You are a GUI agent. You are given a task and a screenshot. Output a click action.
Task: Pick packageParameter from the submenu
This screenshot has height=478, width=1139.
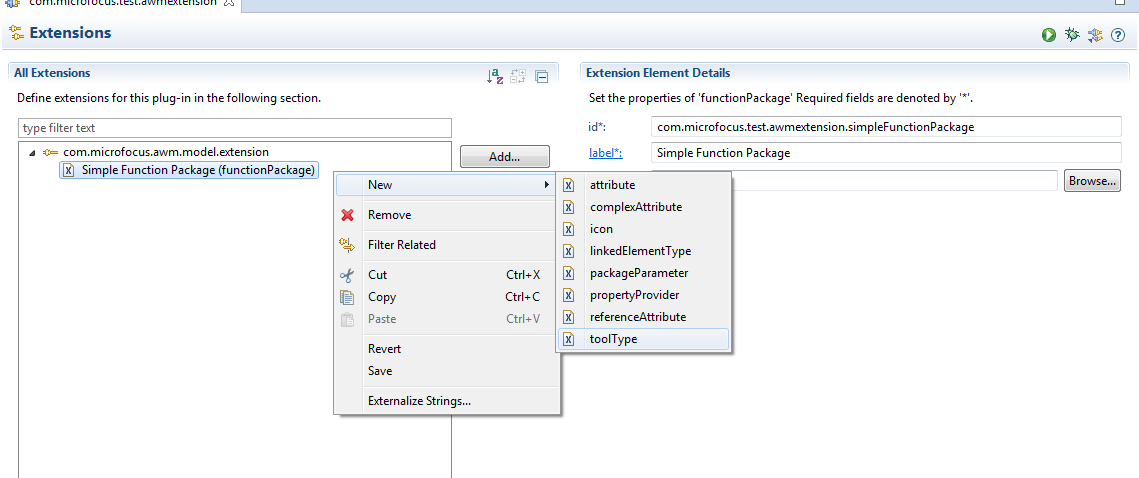(638, 273)
